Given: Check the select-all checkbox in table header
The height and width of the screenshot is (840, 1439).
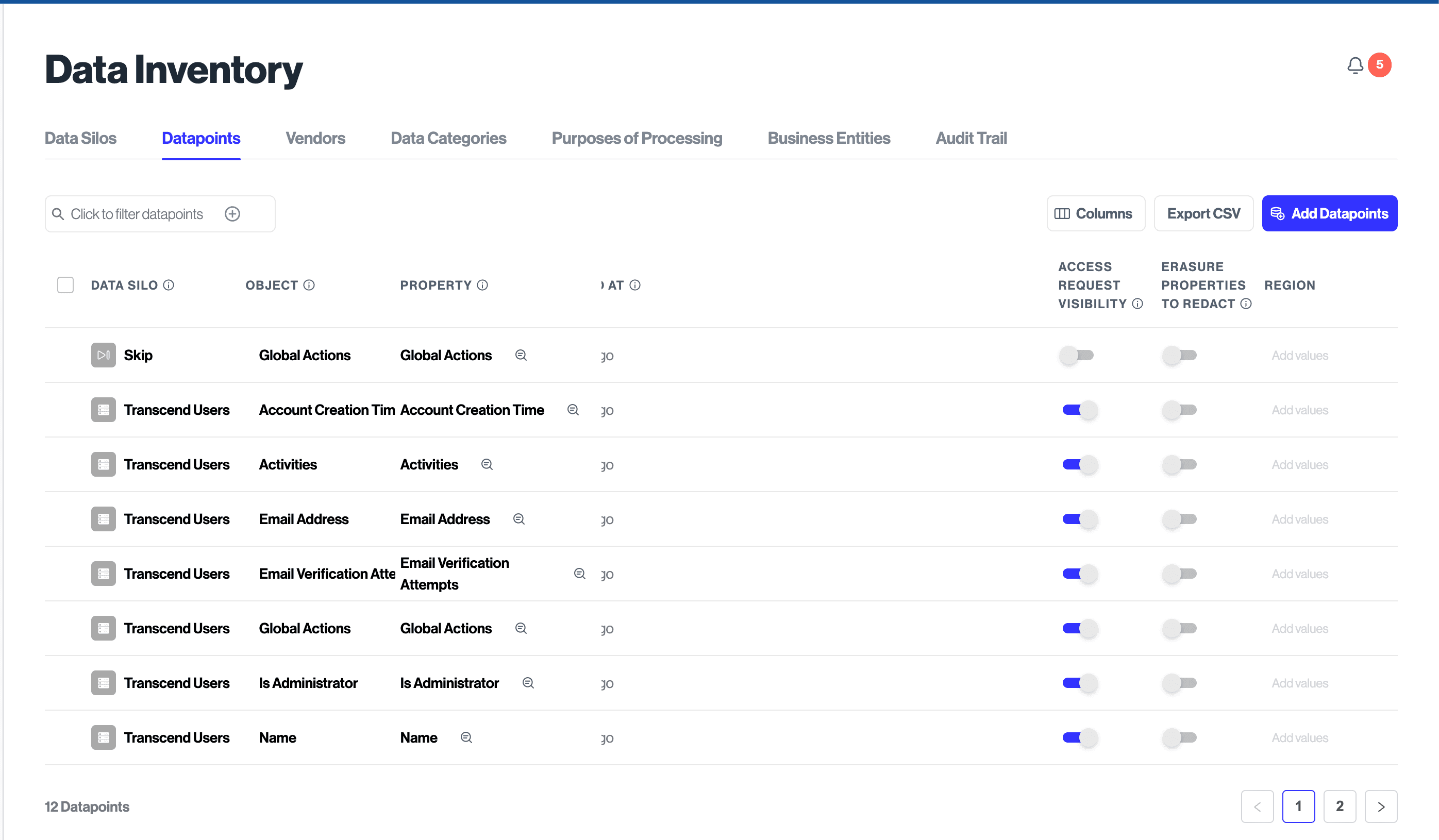Looking at the screenshot, I should (x=65, y=285).
